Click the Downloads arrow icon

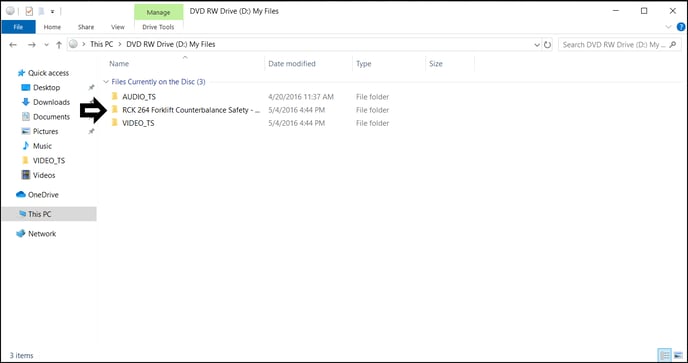click(x=25, y=102)
